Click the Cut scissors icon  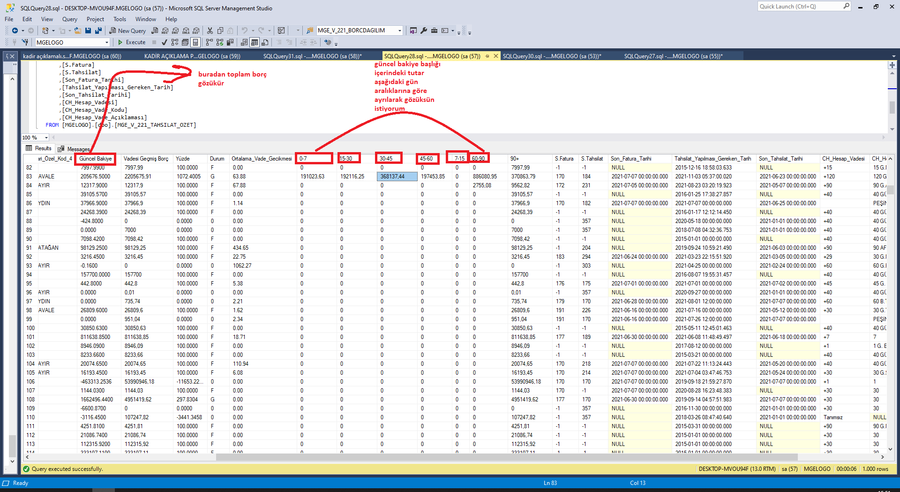coord(210,30)
